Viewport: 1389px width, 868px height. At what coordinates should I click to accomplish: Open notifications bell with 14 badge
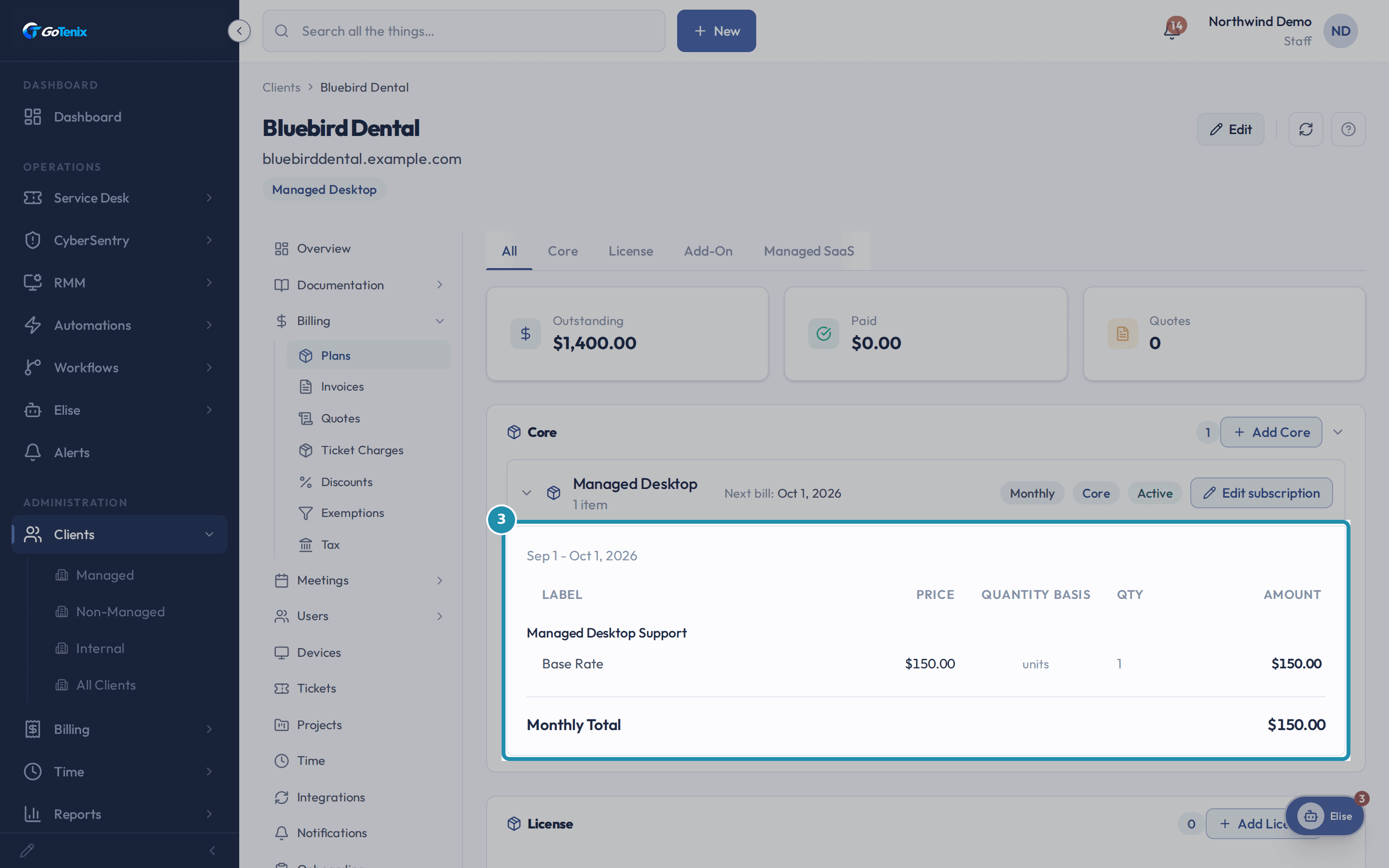point(1173,30)
